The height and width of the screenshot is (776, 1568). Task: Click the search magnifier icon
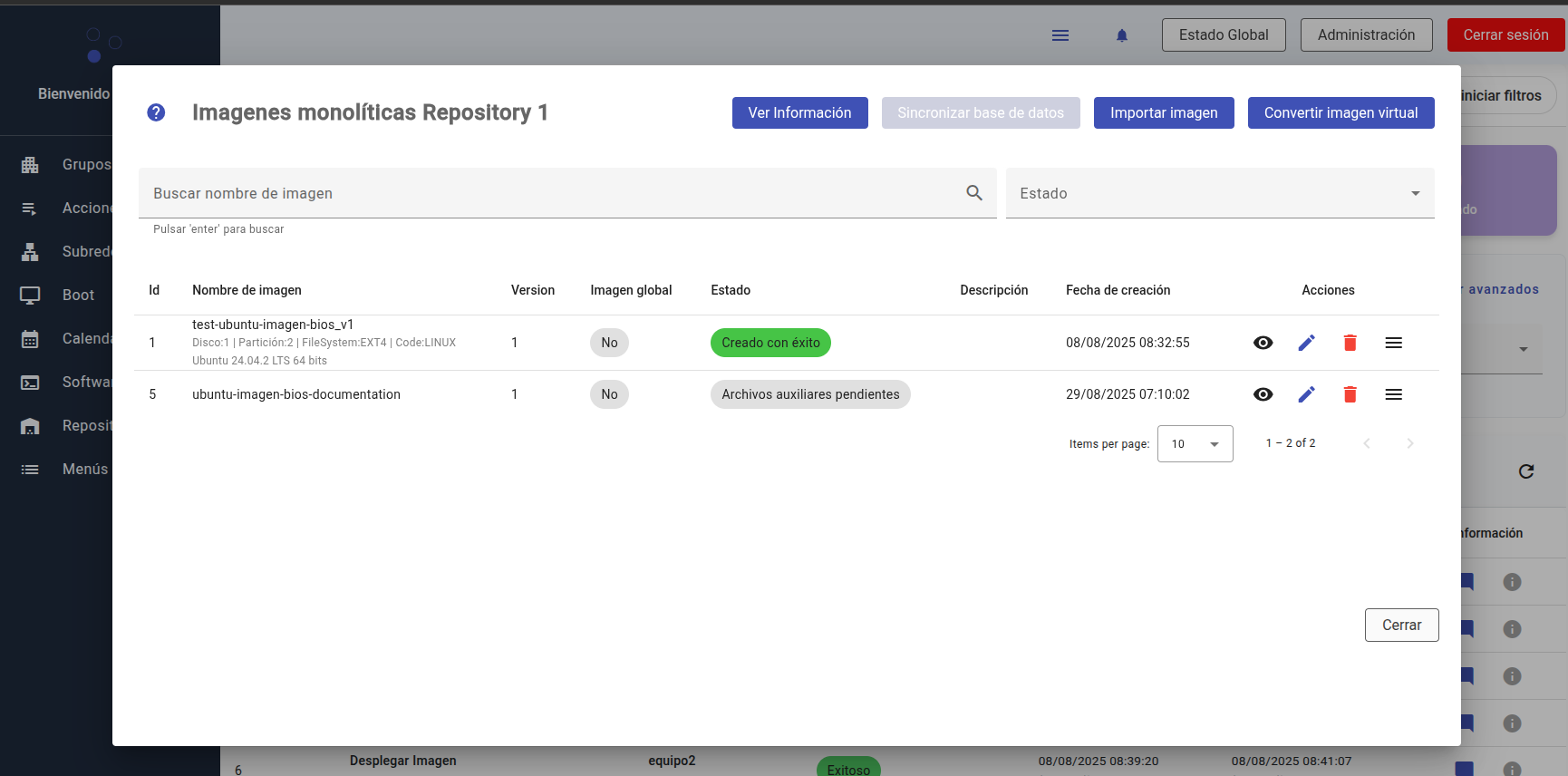pyautogui.click(x=974, y=193)
